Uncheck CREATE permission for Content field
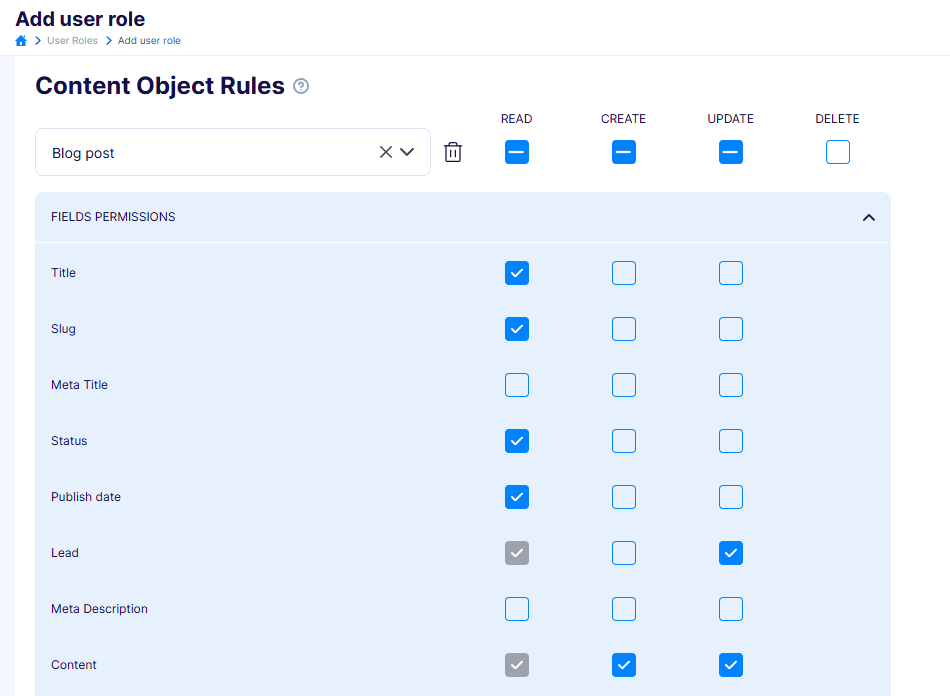This screenshot has width=950, height=696. [x=623, y=665]
